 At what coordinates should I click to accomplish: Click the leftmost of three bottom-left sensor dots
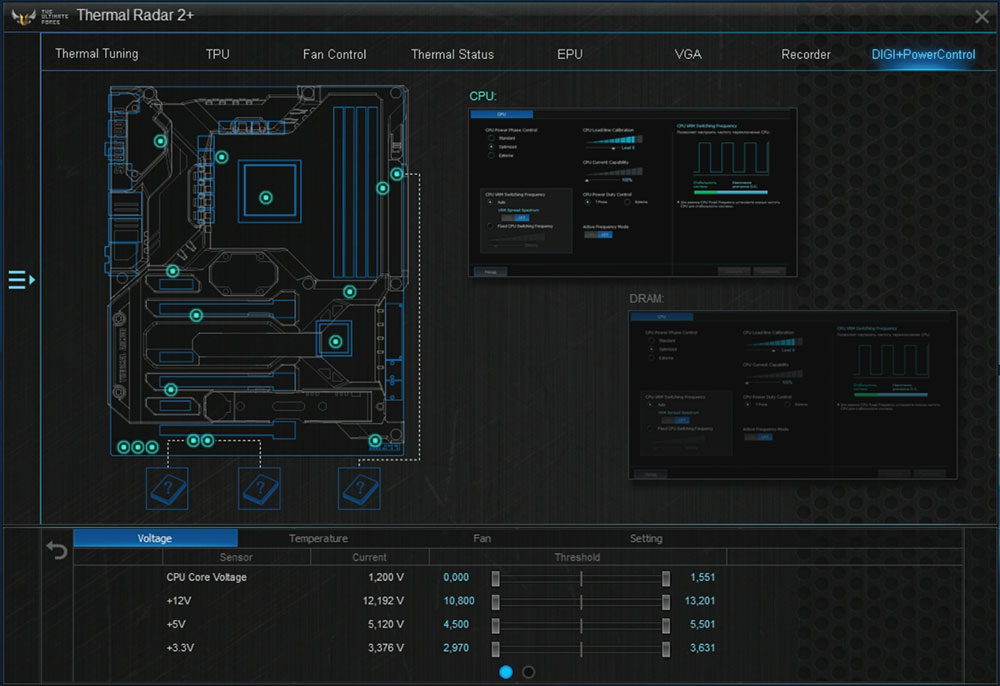pos(124,447)
